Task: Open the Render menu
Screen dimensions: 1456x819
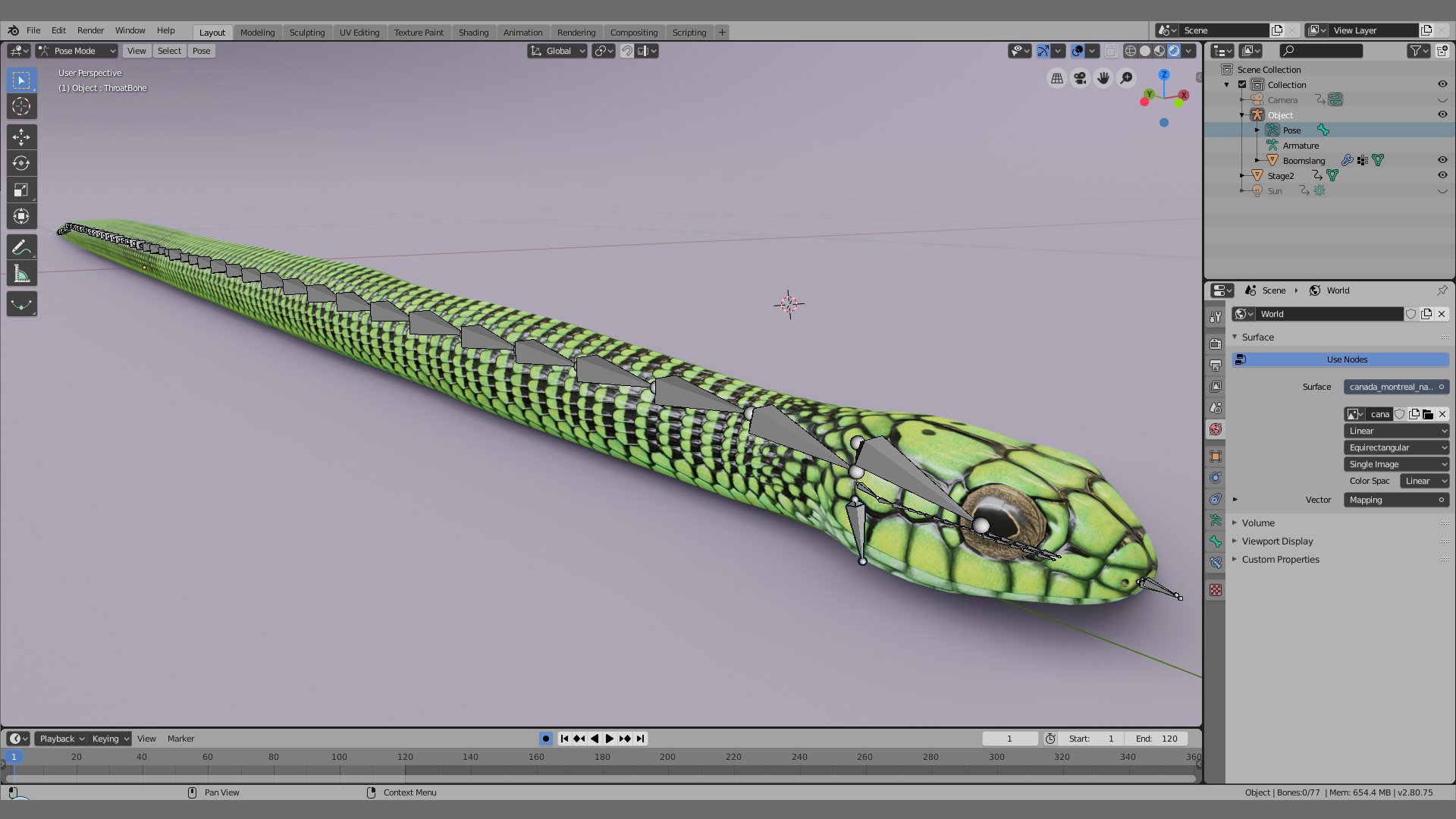Action: (90, 30)
